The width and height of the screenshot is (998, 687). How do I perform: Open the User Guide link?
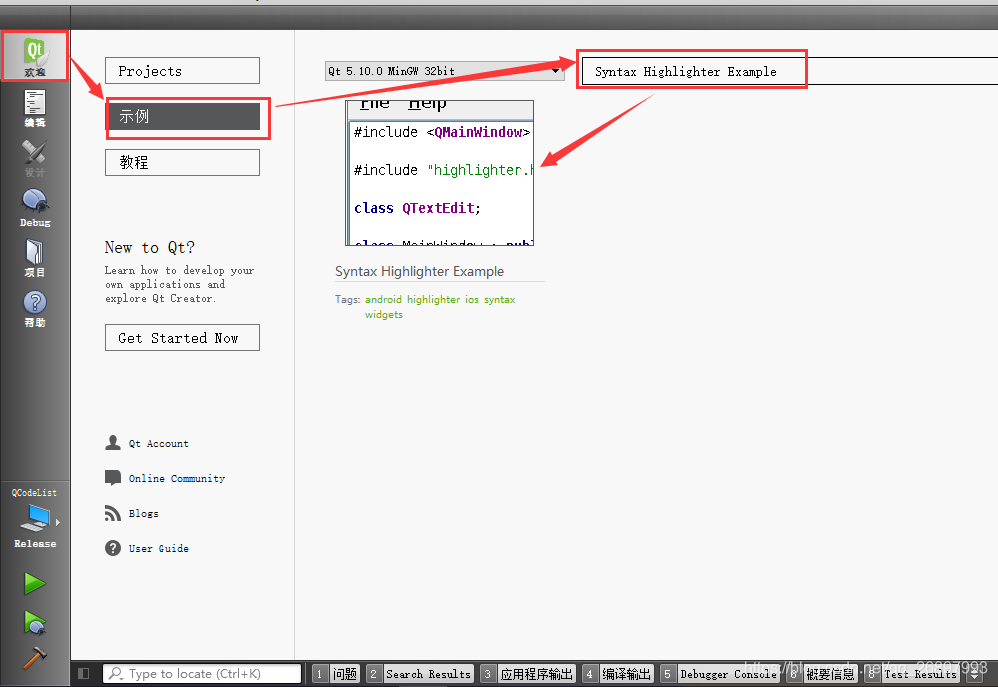tap(158, 548)
